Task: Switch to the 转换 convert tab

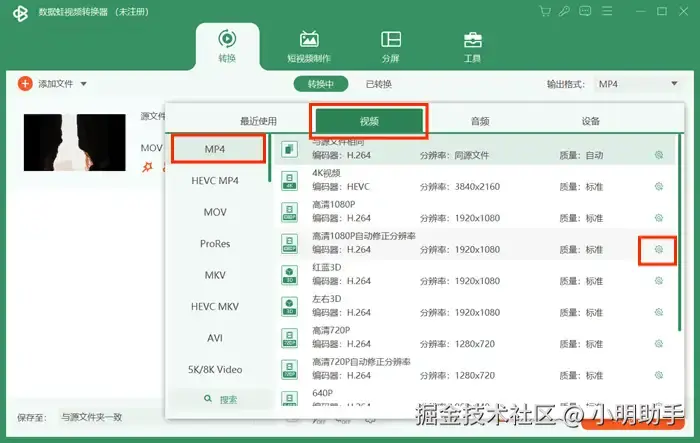Action: click(227, 46)
